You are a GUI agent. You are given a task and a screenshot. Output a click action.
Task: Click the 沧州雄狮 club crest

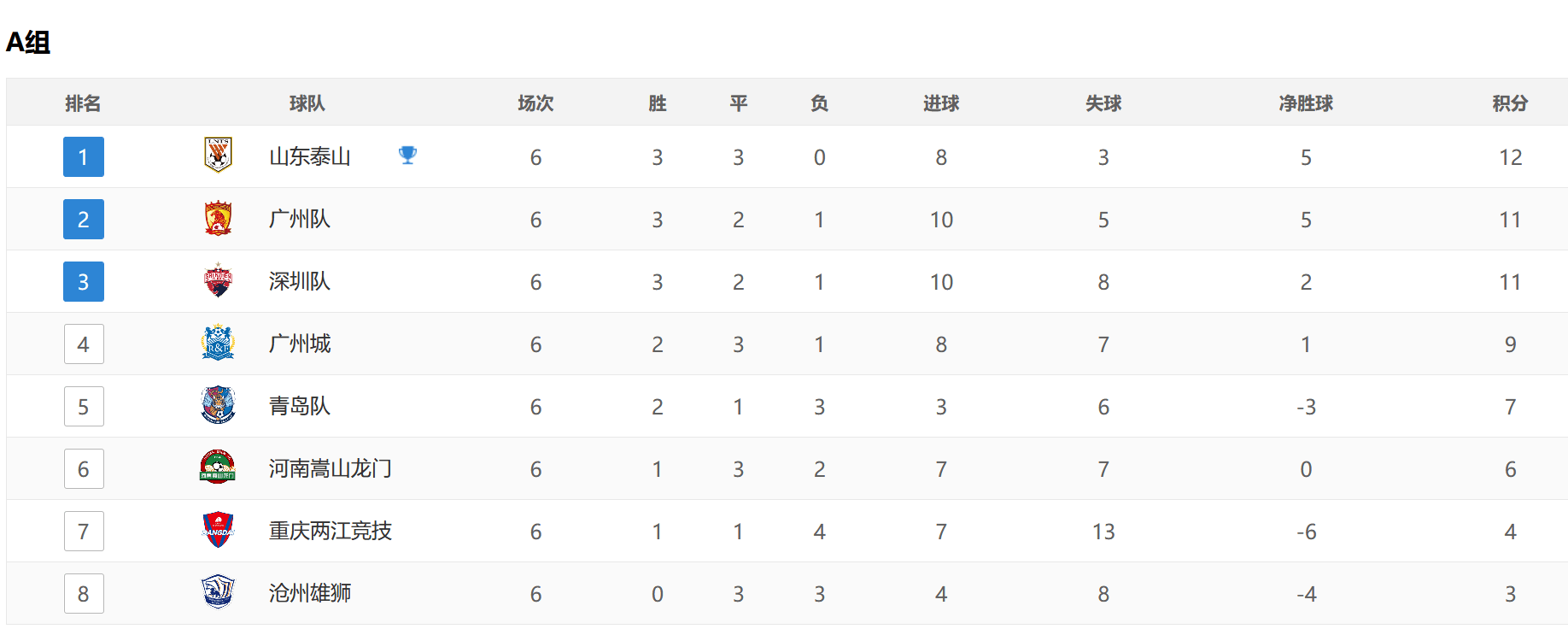(218, 592)
